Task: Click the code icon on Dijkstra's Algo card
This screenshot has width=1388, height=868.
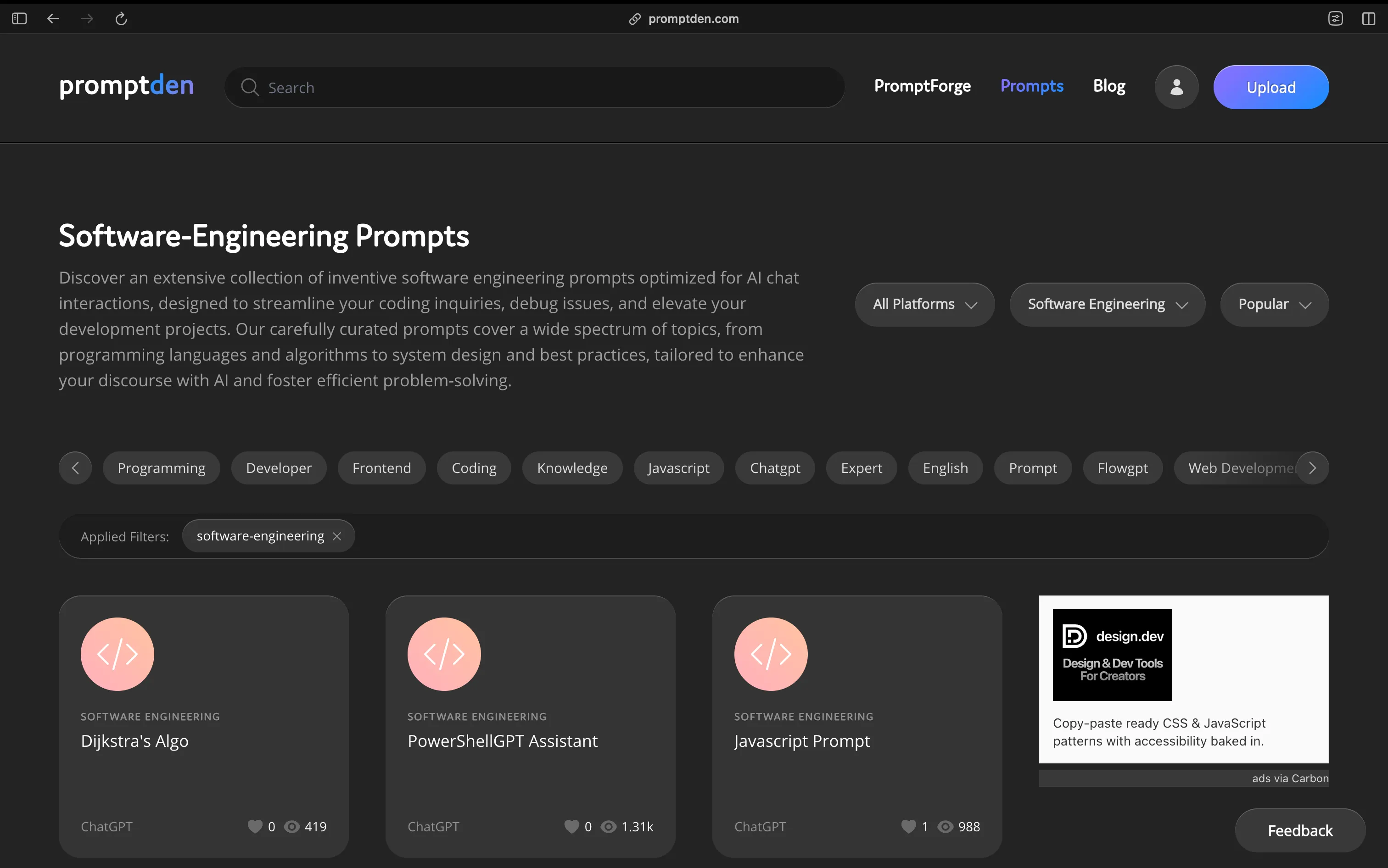Action: click(x=117, y=654)
